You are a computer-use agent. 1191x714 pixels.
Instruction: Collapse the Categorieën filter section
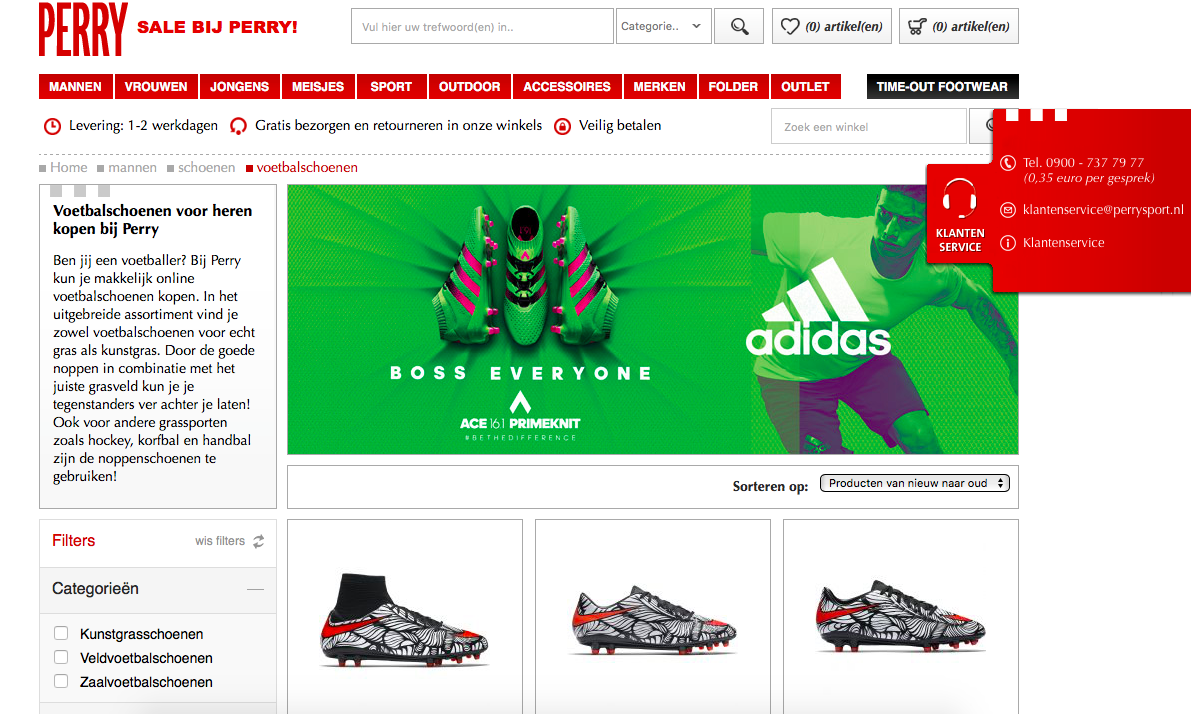pyautogui.click(x=255, y=589)
